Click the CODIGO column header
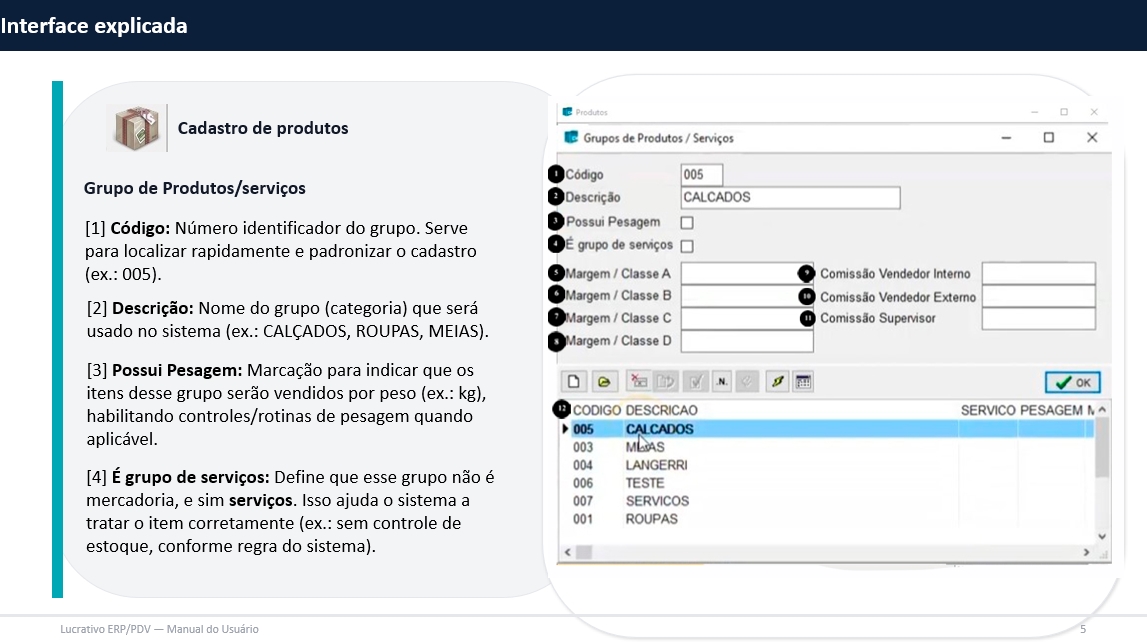The image size is (1147, 643). 597,410
